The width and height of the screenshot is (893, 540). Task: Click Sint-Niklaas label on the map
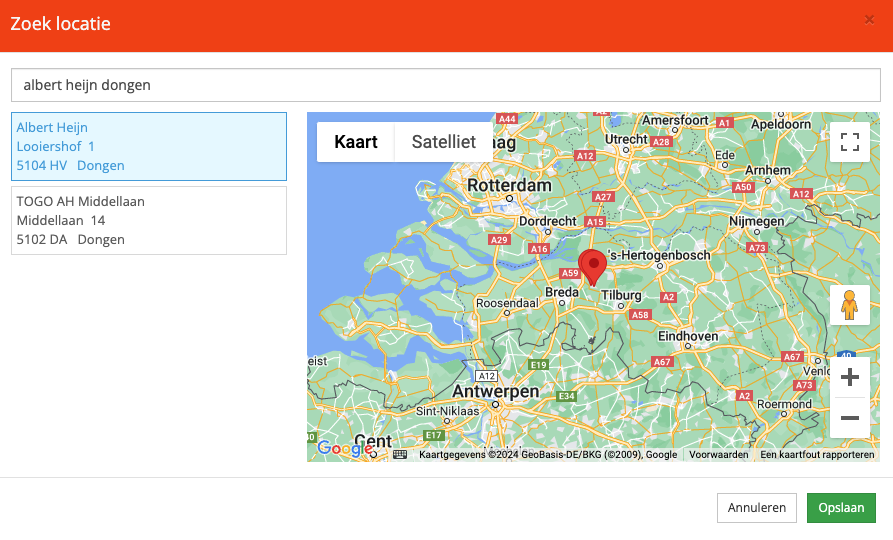coord(447,411)
